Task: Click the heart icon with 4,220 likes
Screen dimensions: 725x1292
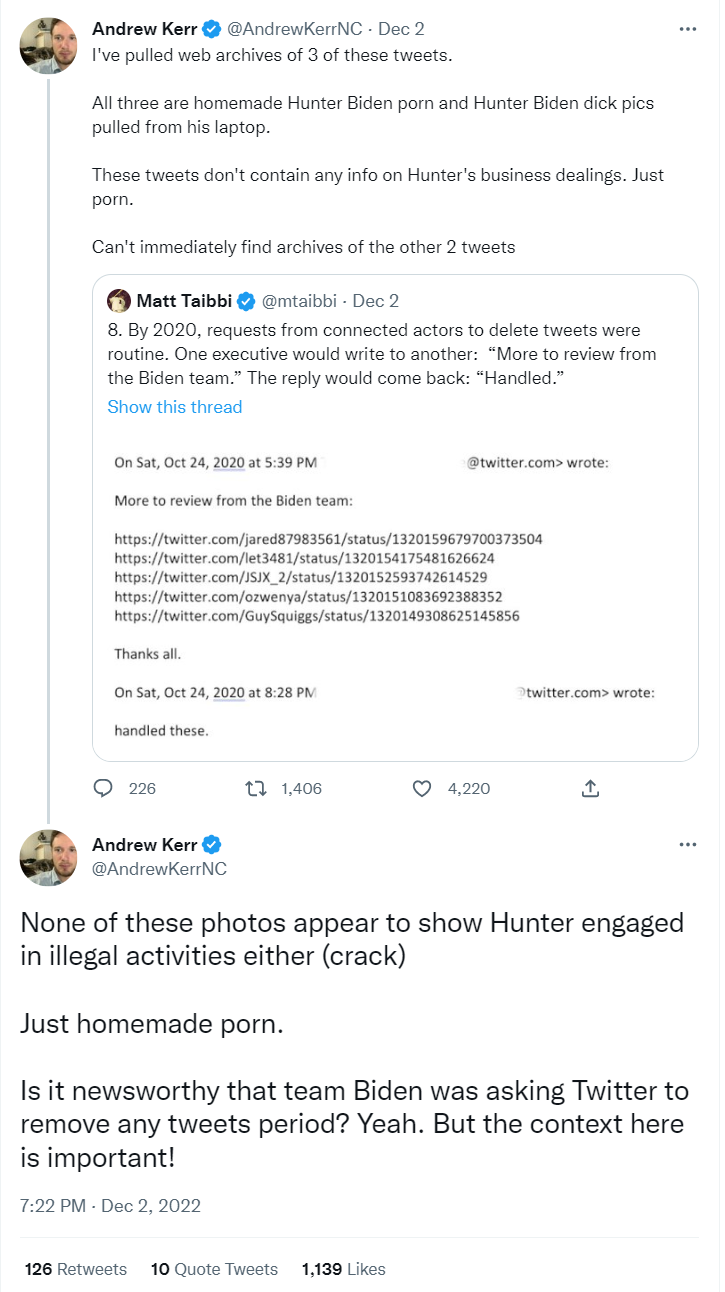Action: point(422,788)
